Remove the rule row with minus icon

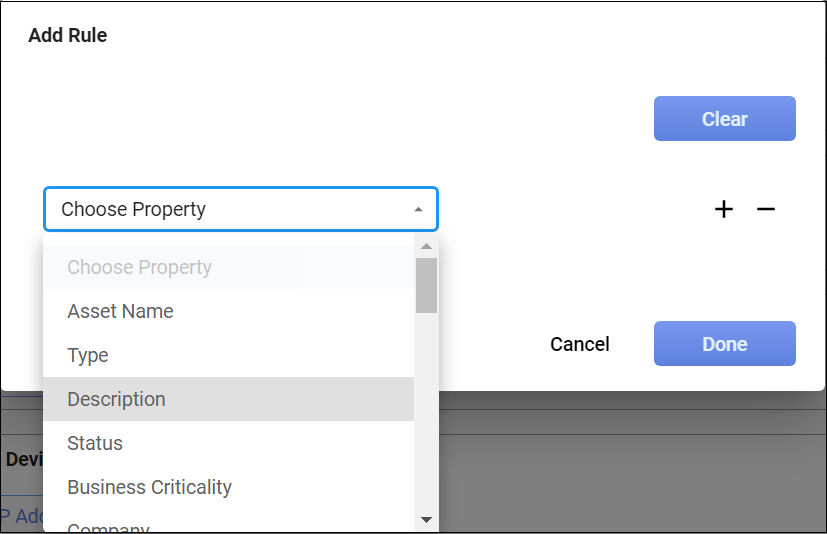coord(766,209)
